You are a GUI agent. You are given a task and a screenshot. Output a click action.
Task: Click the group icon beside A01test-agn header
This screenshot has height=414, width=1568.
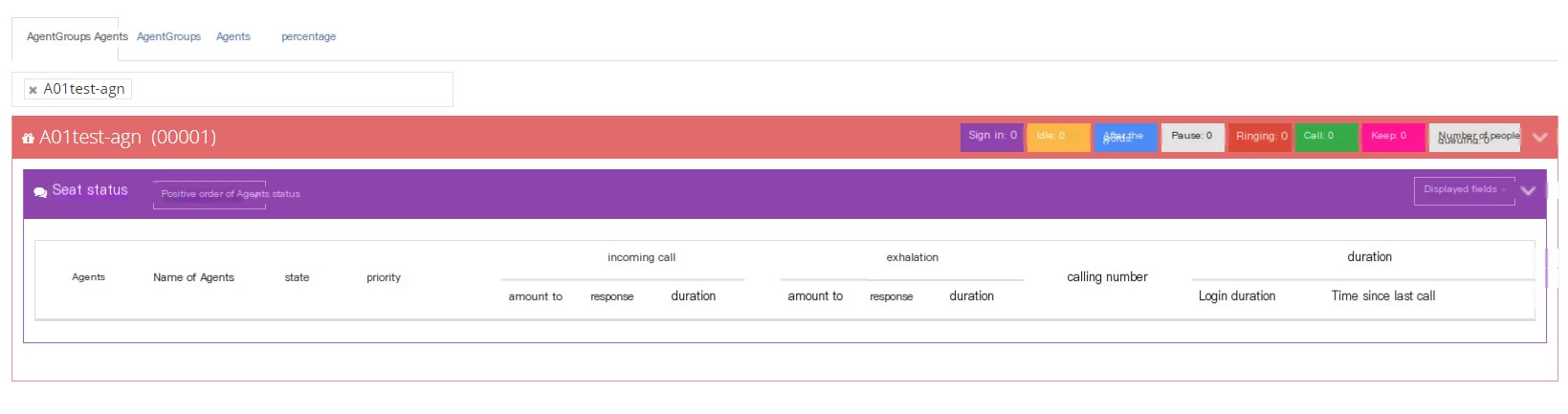pos(28,139)
